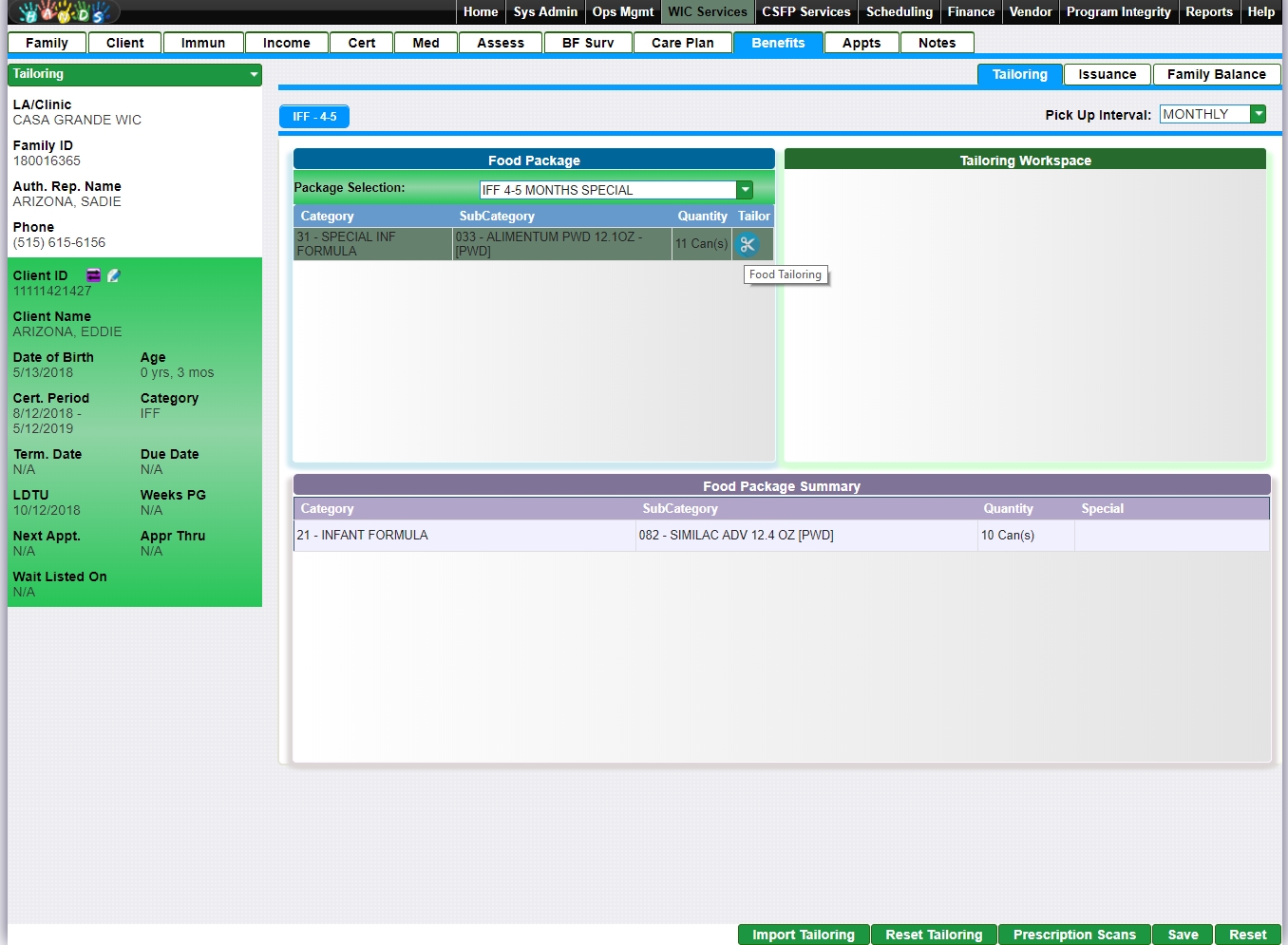Switch to the Issuance tab
Viewport: 1288px width, 945px height.
point(1107,74)
